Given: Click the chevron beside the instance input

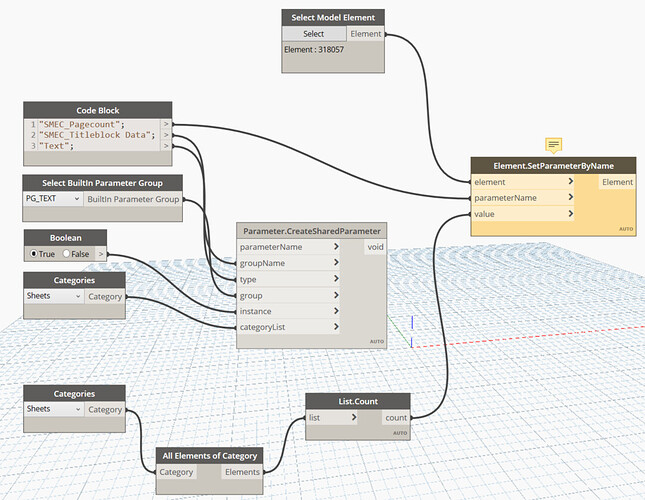Looking at the screenshot, I should click(336, 311).
